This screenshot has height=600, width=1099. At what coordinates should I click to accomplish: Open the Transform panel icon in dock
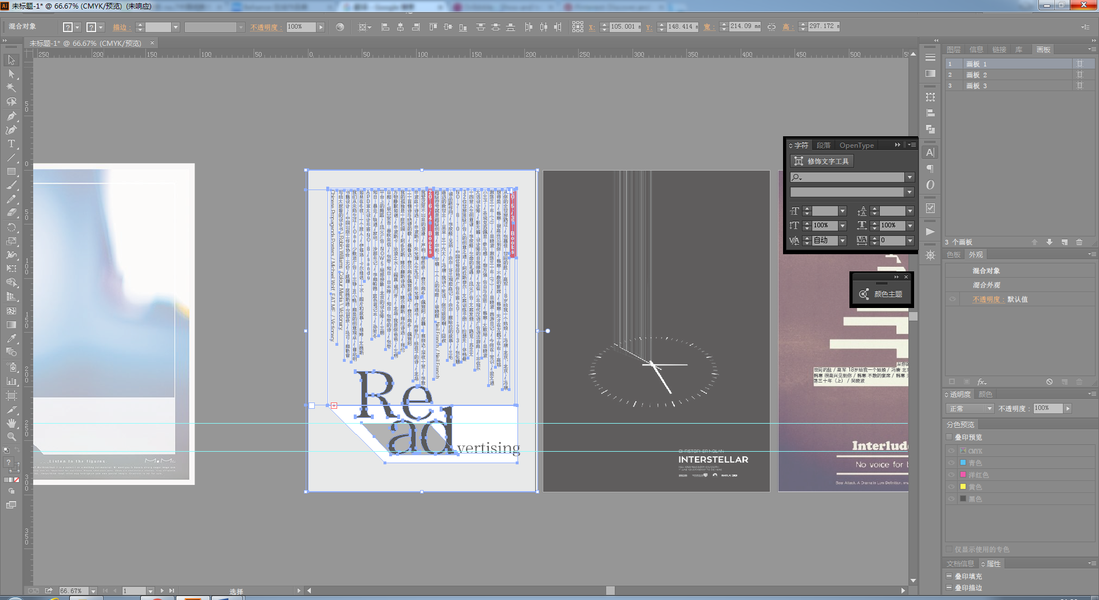click(930, 97)
